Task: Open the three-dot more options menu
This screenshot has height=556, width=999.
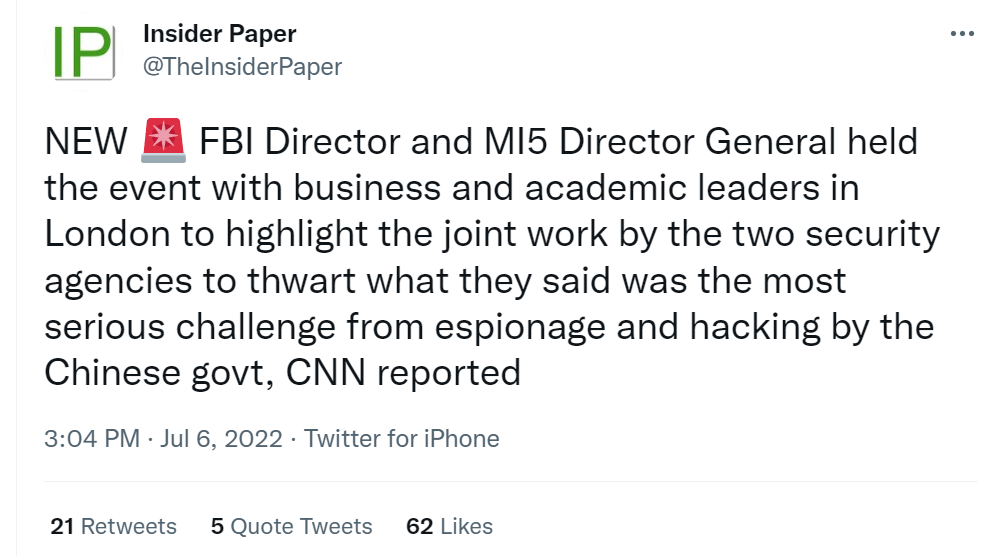Action: click(x=961, y=34)
